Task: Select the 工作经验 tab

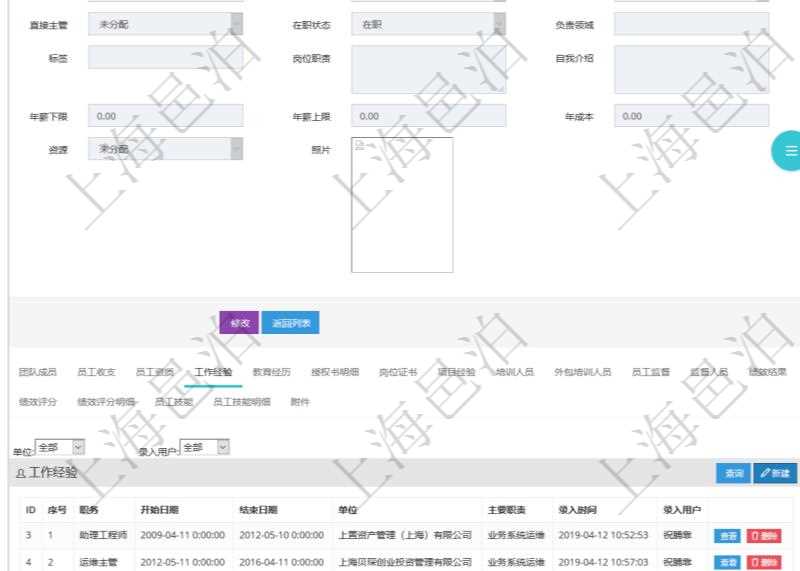Action: [x=213, y=372]
